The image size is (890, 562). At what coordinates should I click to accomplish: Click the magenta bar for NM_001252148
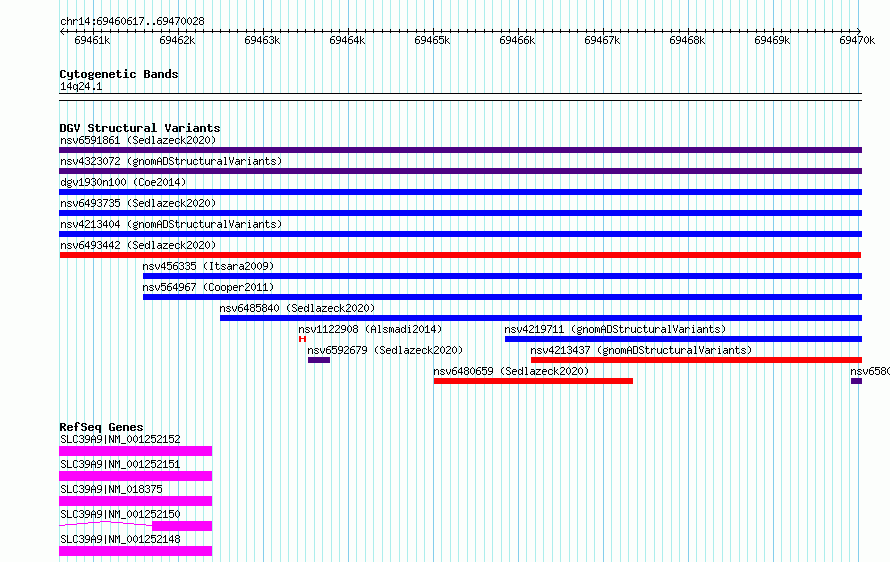[136, 551]
